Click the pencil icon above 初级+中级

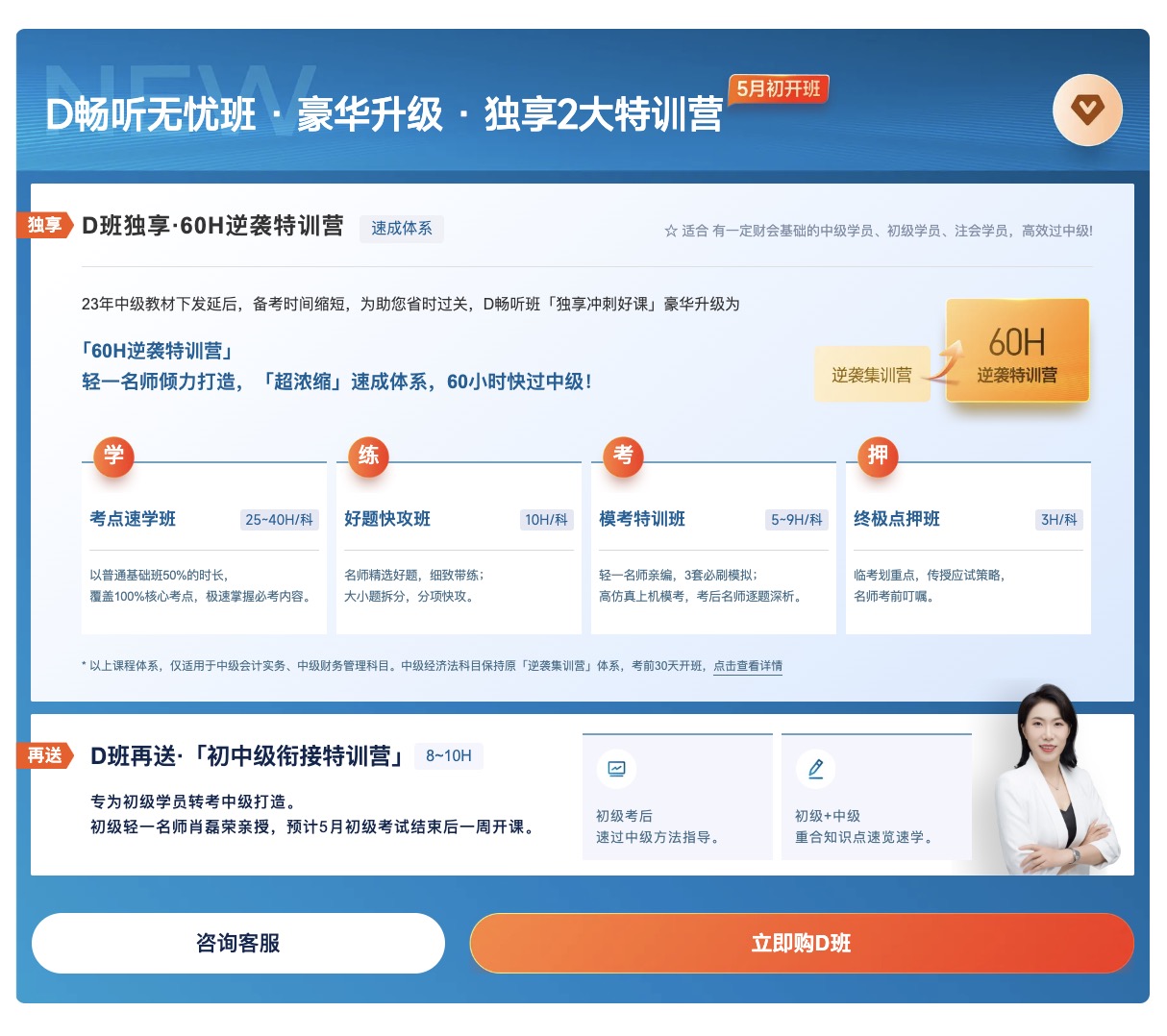815,769
